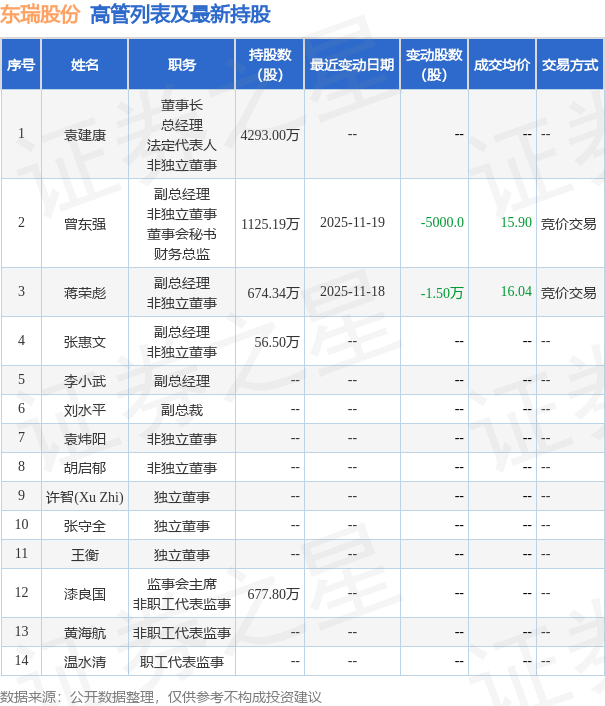Select the 姓名 column header
The image size is (605, 706).
click(85, 65)
